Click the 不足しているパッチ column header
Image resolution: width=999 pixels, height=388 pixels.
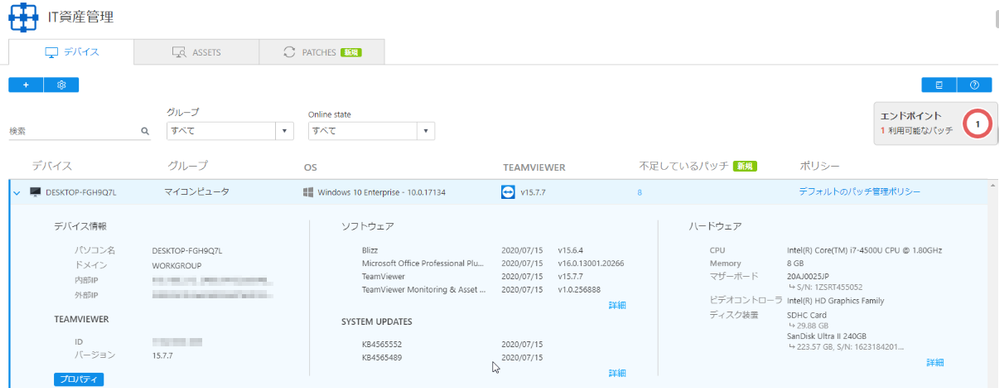pyautogui.click(x=684, y=166)
